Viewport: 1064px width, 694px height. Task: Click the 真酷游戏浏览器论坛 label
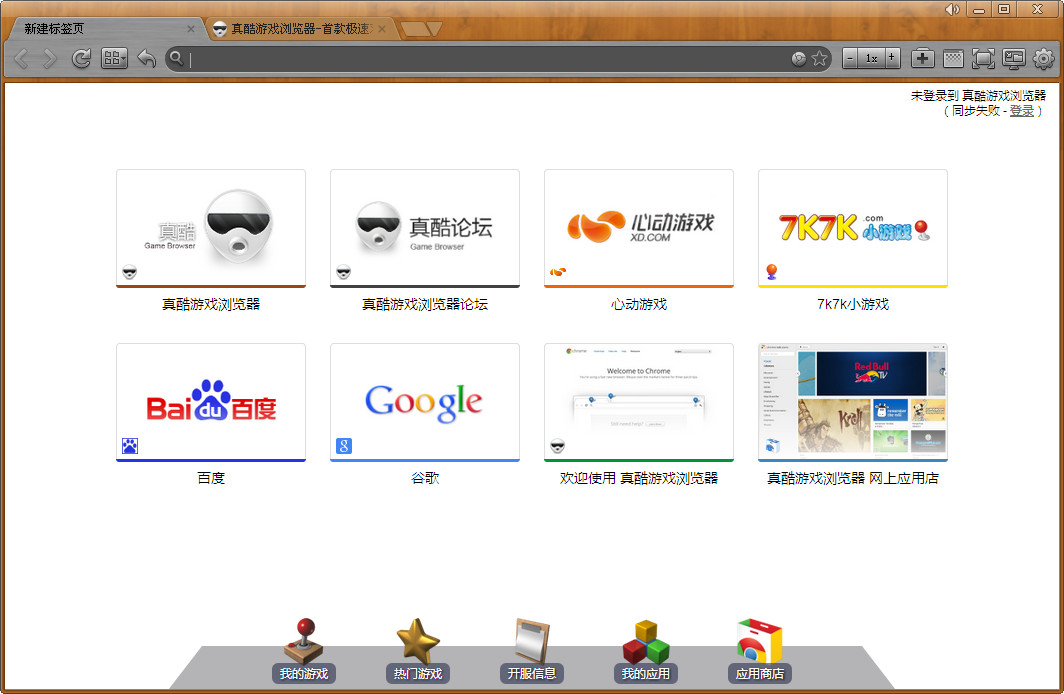(x=425, y=304)
